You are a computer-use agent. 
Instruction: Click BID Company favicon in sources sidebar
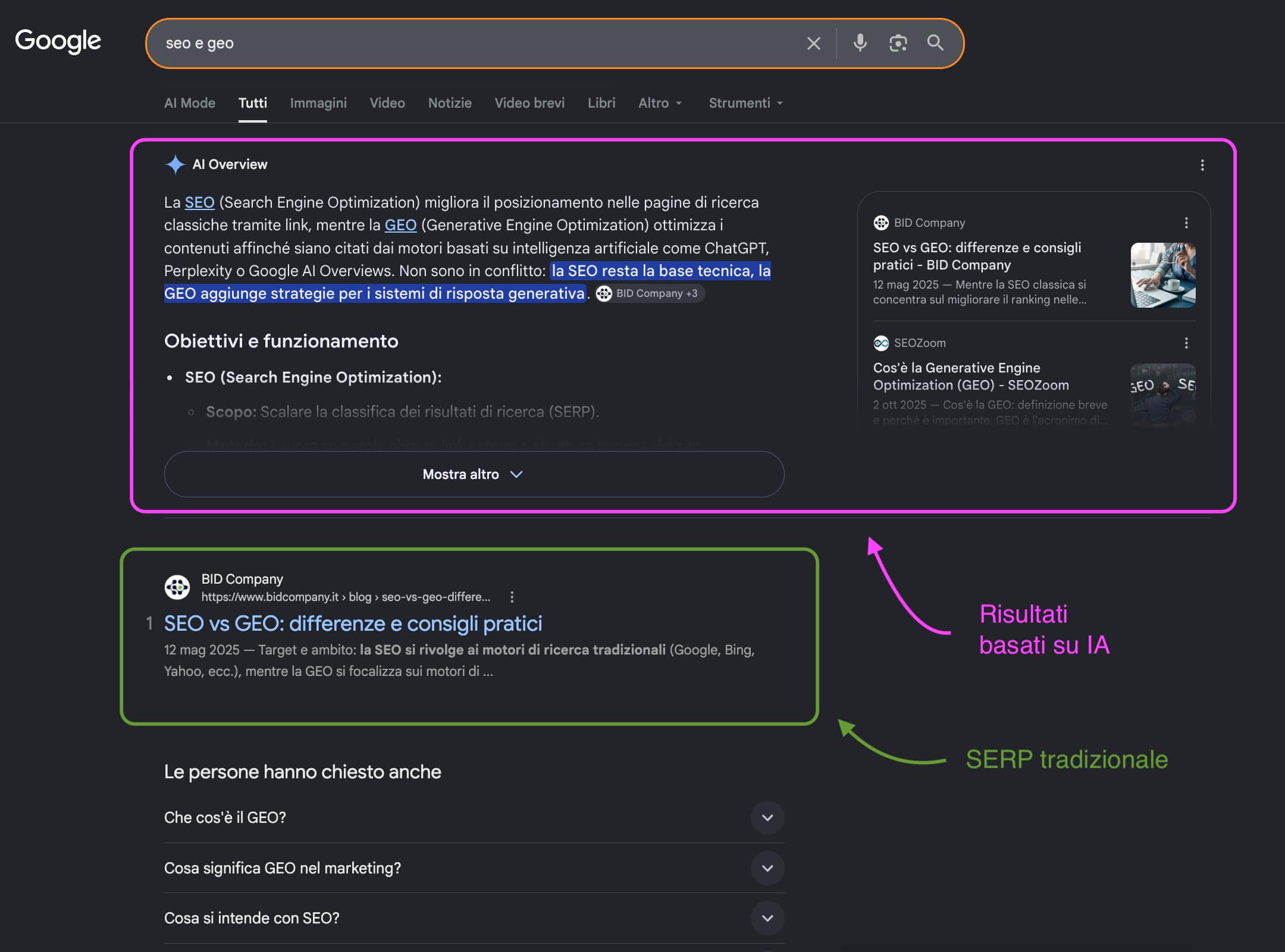tap(880, 223)
